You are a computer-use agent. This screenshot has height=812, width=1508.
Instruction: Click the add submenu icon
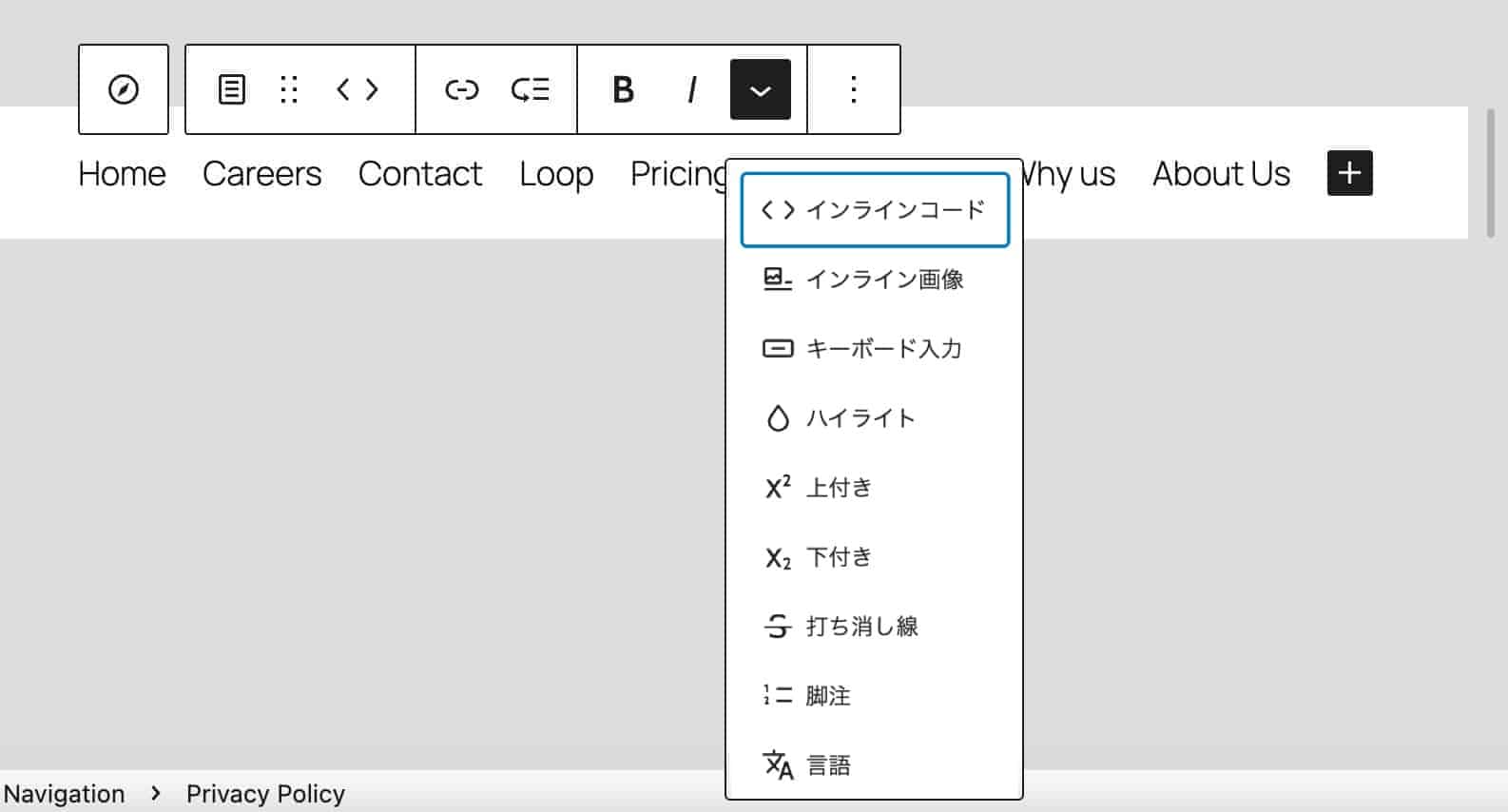[x=530, y=89]
